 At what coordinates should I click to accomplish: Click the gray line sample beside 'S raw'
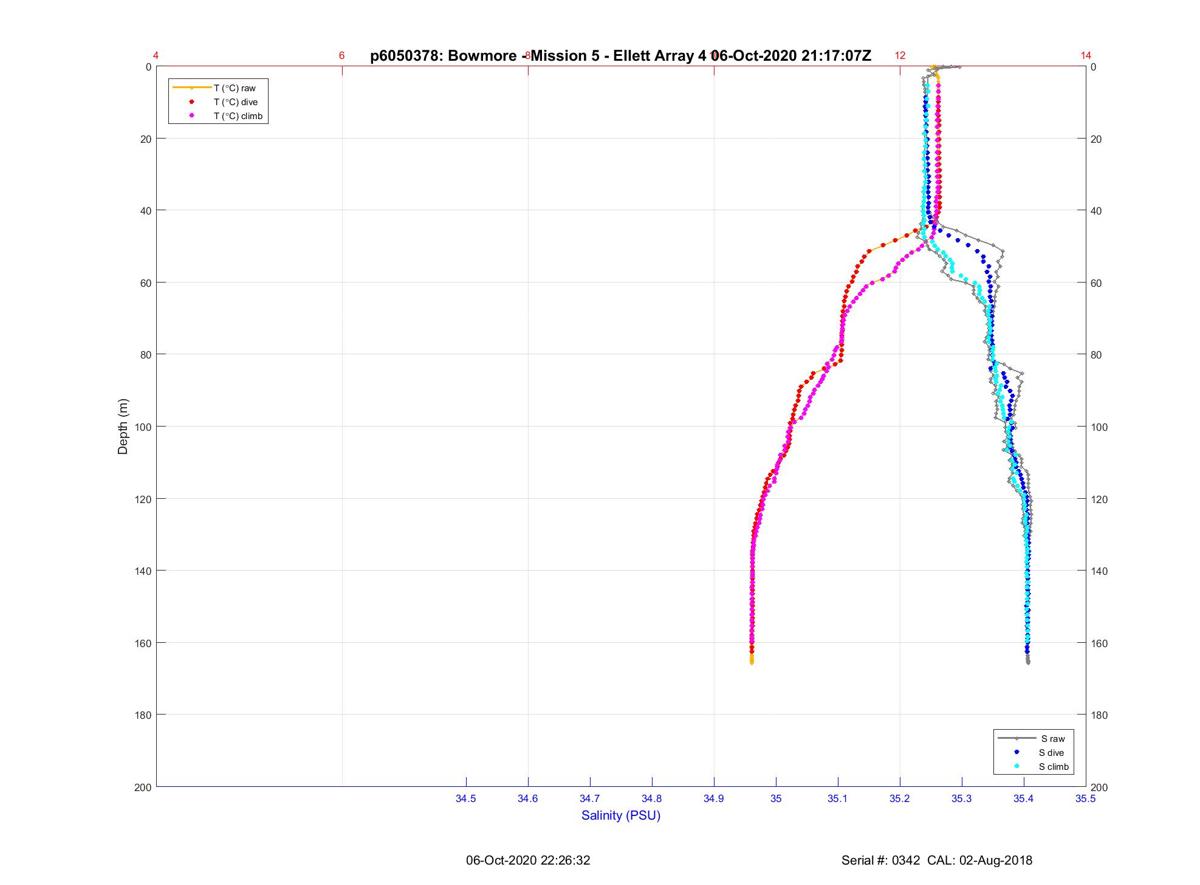point(1016,738)
